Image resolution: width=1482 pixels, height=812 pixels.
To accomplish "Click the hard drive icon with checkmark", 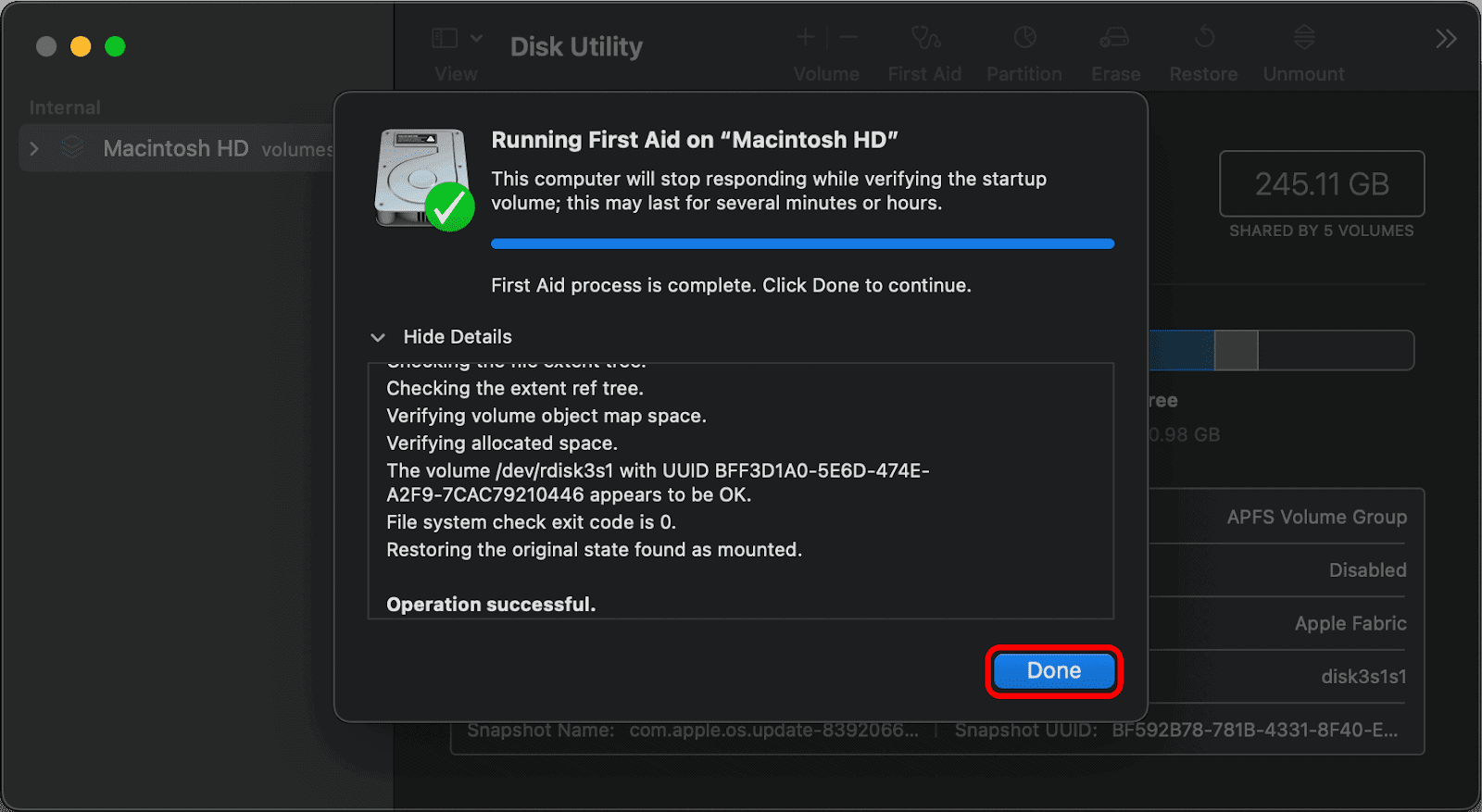I will [423, 179].
